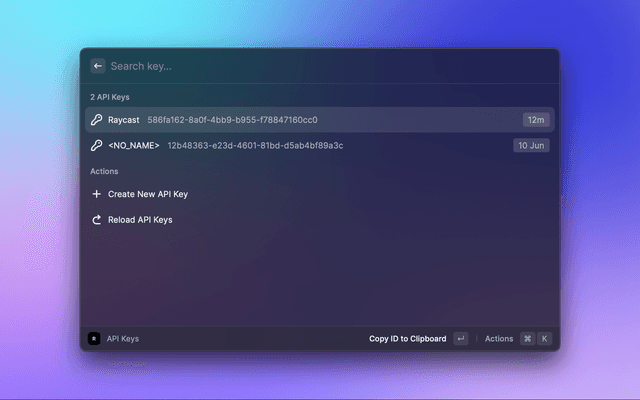Click the 12m timestamp badge

coord(535,120)
